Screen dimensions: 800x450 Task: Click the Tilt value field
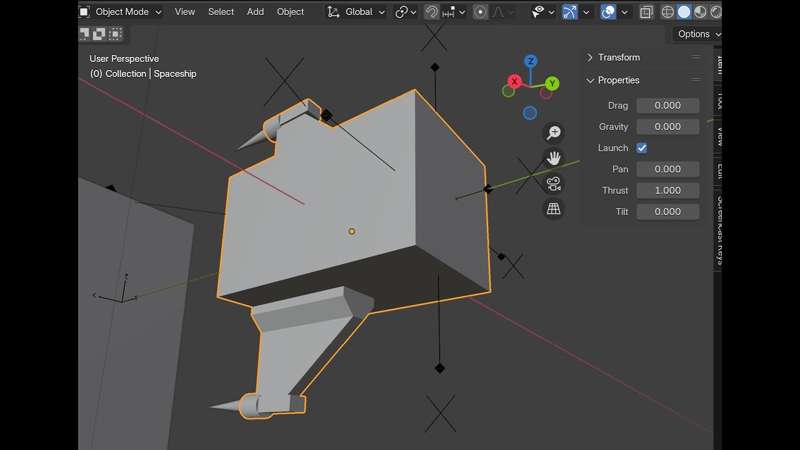coord(667,211)
